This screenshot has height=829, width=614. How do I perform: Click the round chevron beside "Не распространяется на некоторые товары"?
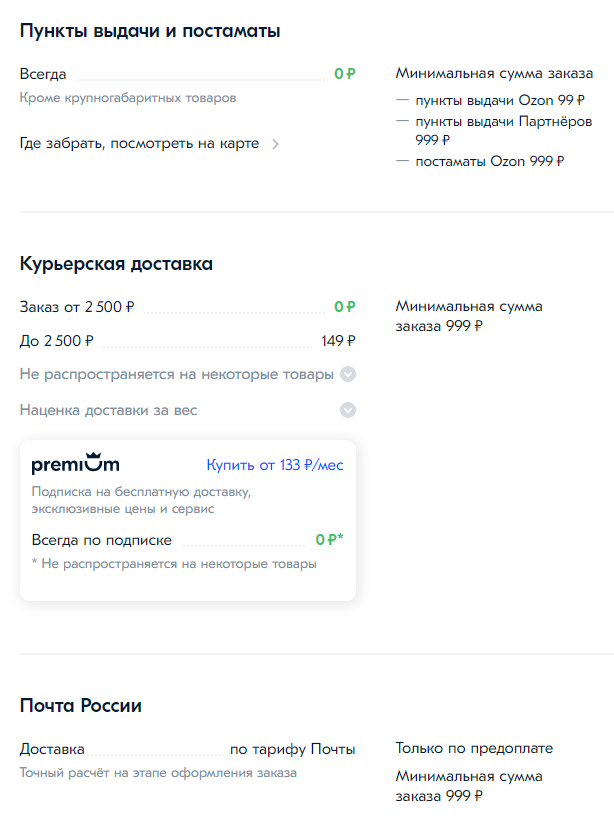tap(348, 375)
